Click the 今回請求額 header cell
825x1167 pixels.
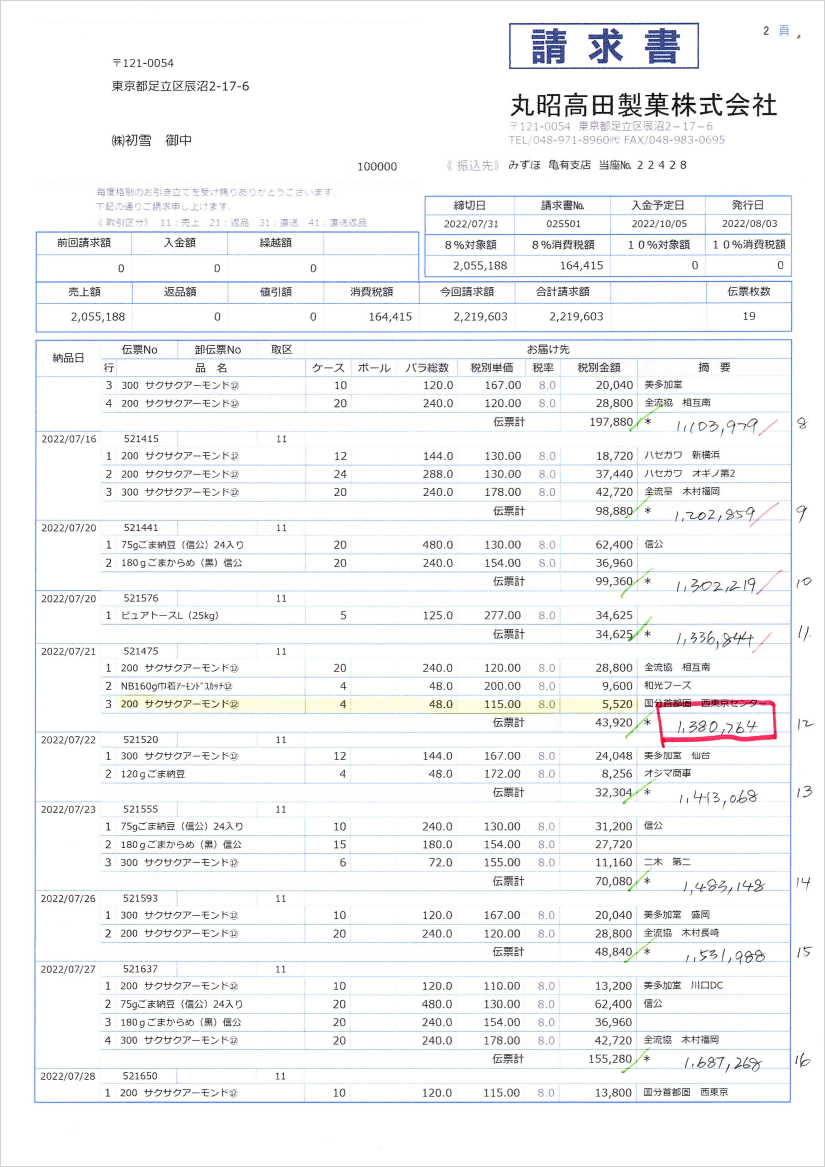coord(466,292)
